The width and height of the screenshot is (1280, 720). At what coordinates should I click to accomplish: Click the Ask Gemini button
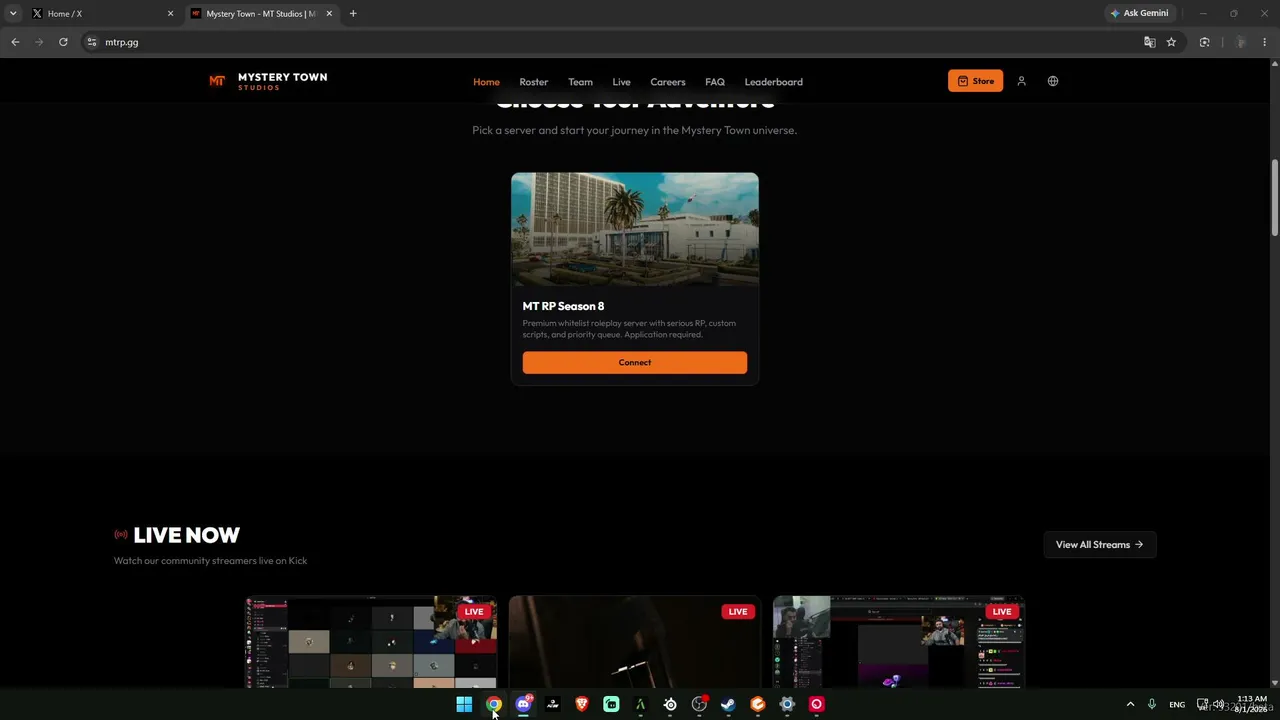tap(1139, 14)
